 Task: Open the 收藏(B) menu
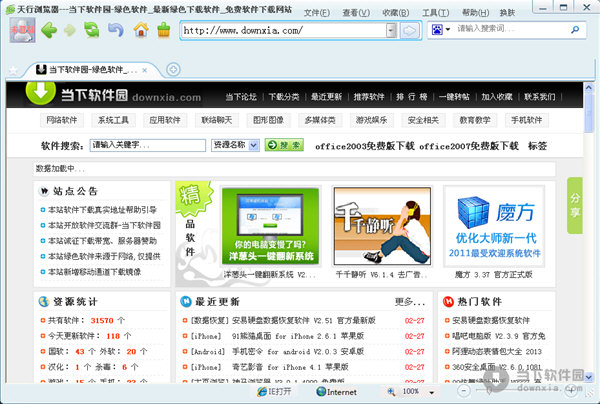click(x=396, y=13)
